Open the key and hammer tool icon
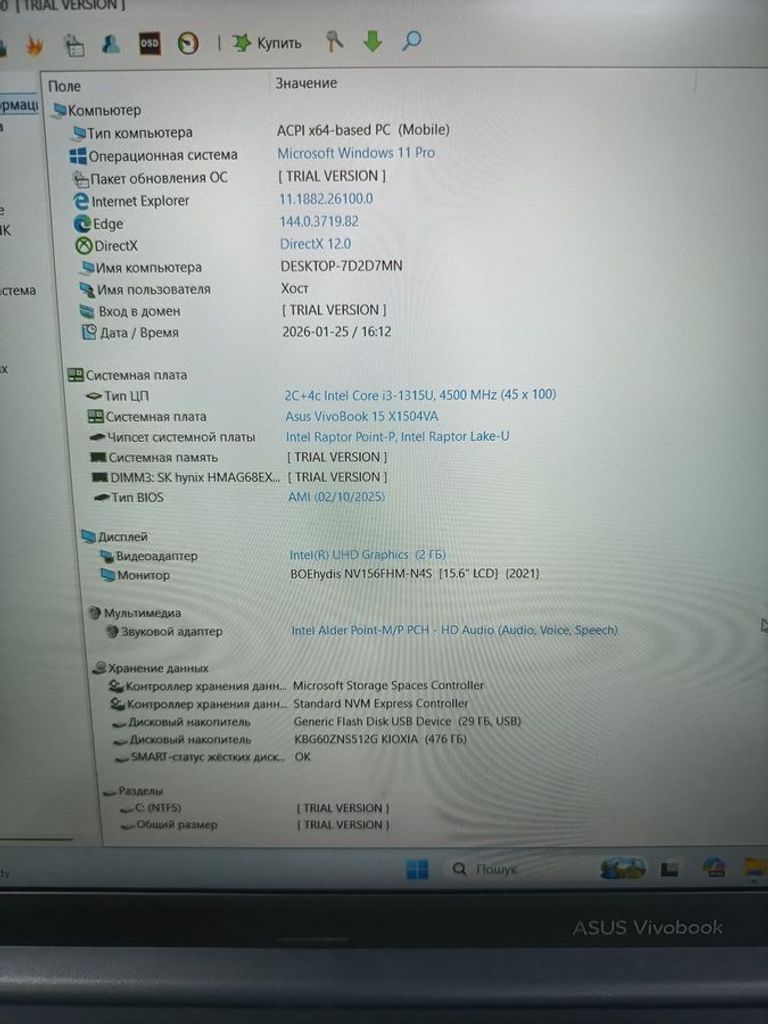Screen dimensions: 768x1024 (334, 42)
